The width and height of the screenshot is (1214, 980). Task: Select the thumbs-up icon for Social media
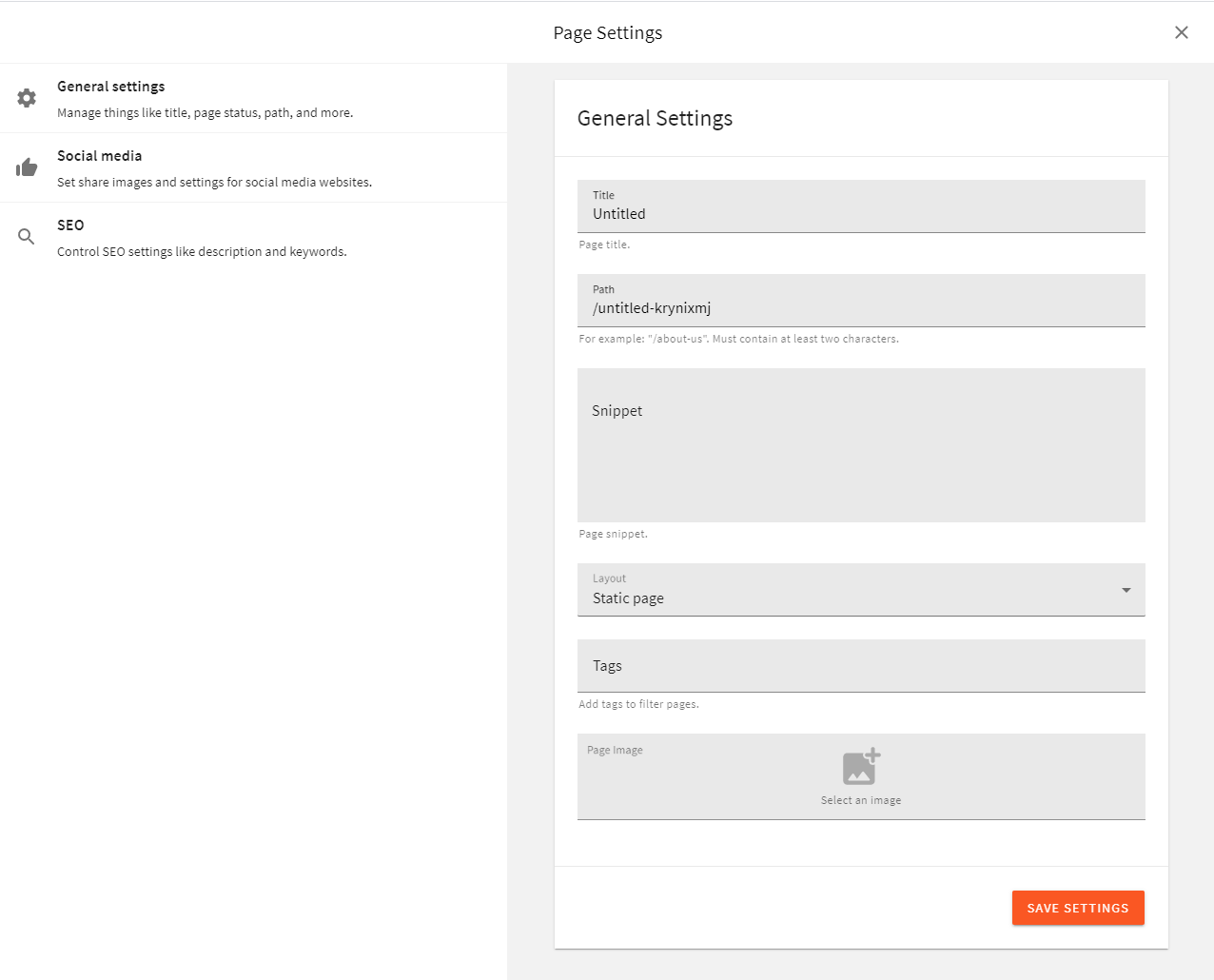pyautogui.click(x=26, y=167)
